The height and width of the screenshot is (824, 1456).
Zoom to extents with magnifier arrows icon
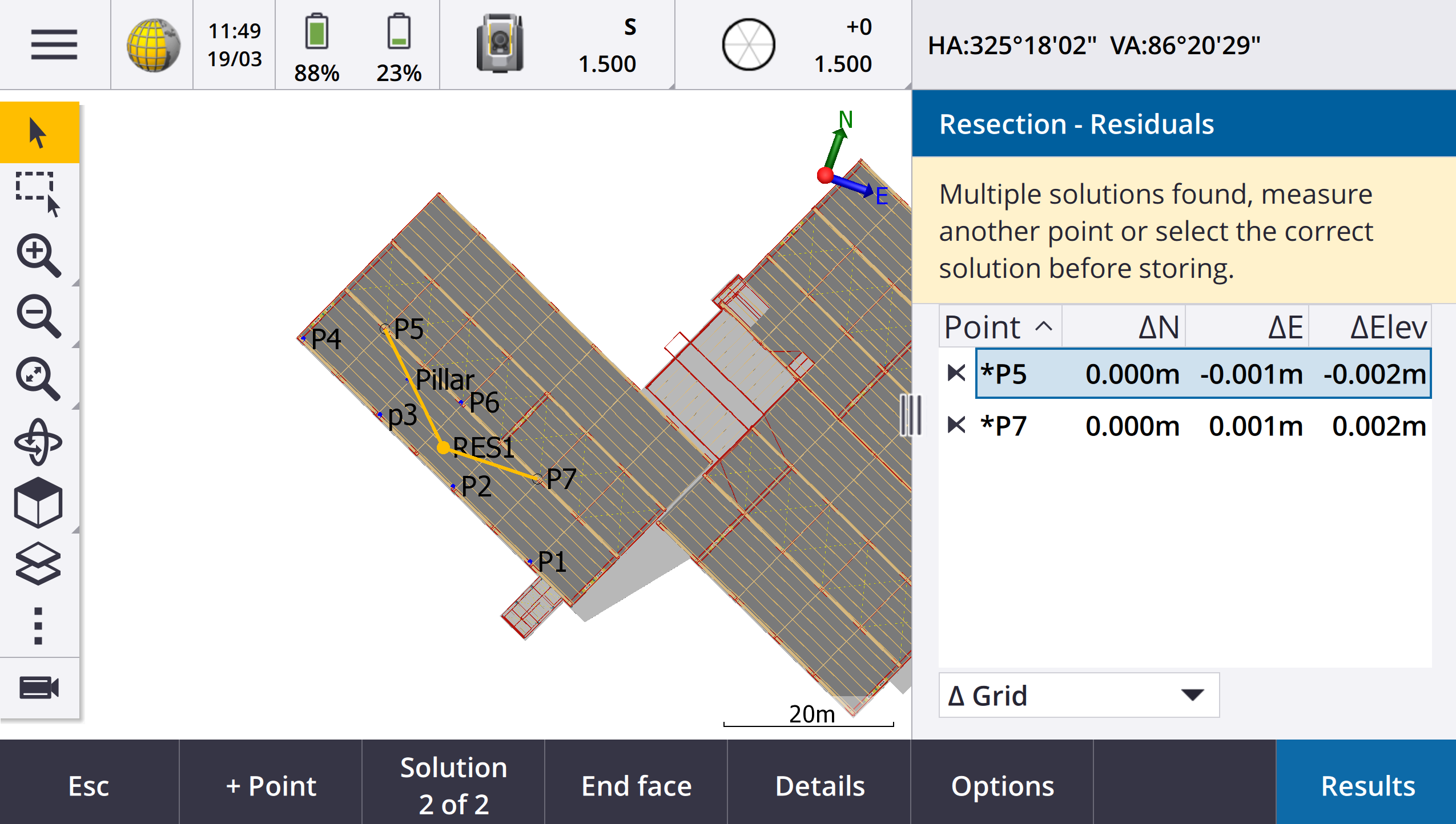point(38,378)
